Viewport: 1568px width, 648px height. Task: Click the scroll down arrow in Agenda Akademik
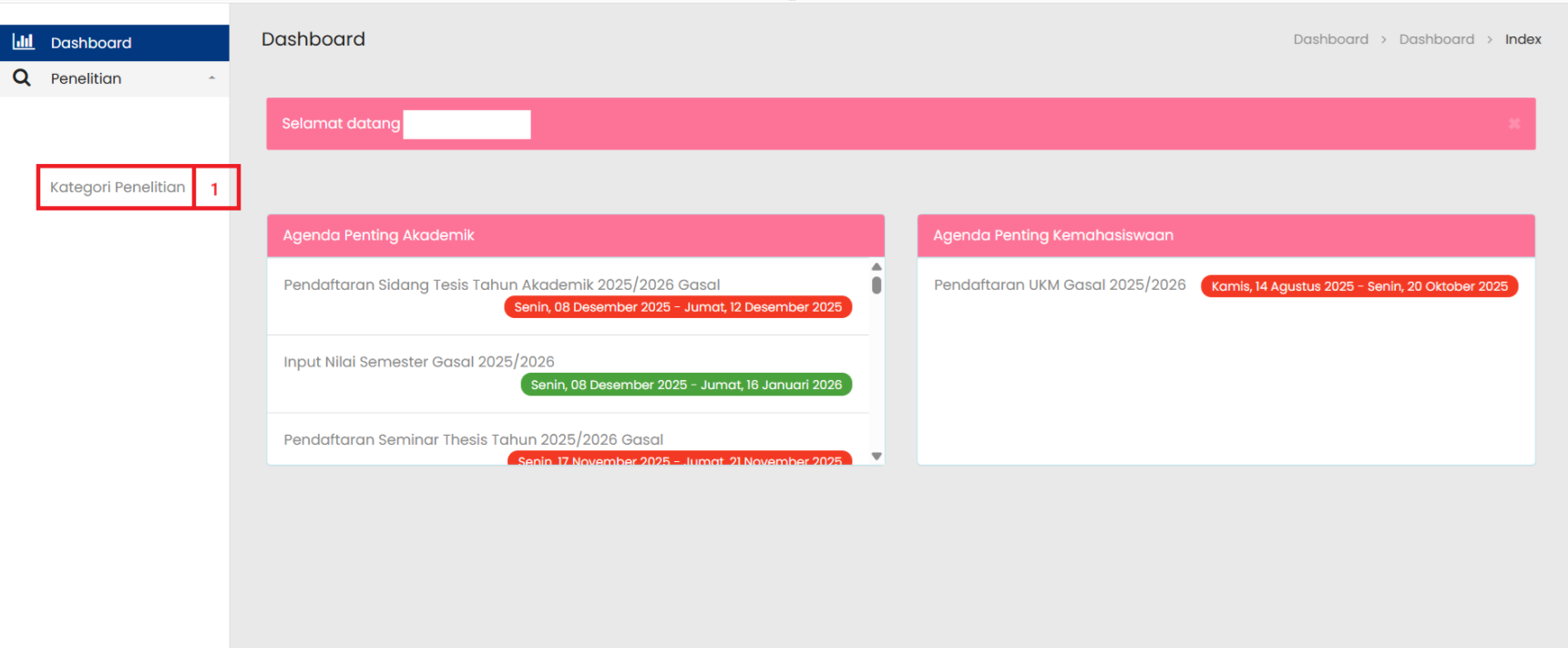tap(876, 456)
